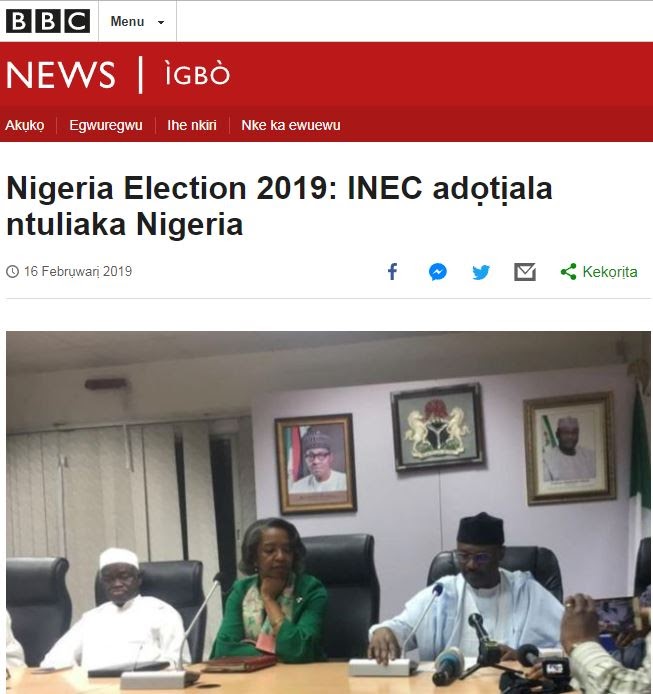Click the clock icon beside the date
The image size is (653, 694).
[12, 271]
